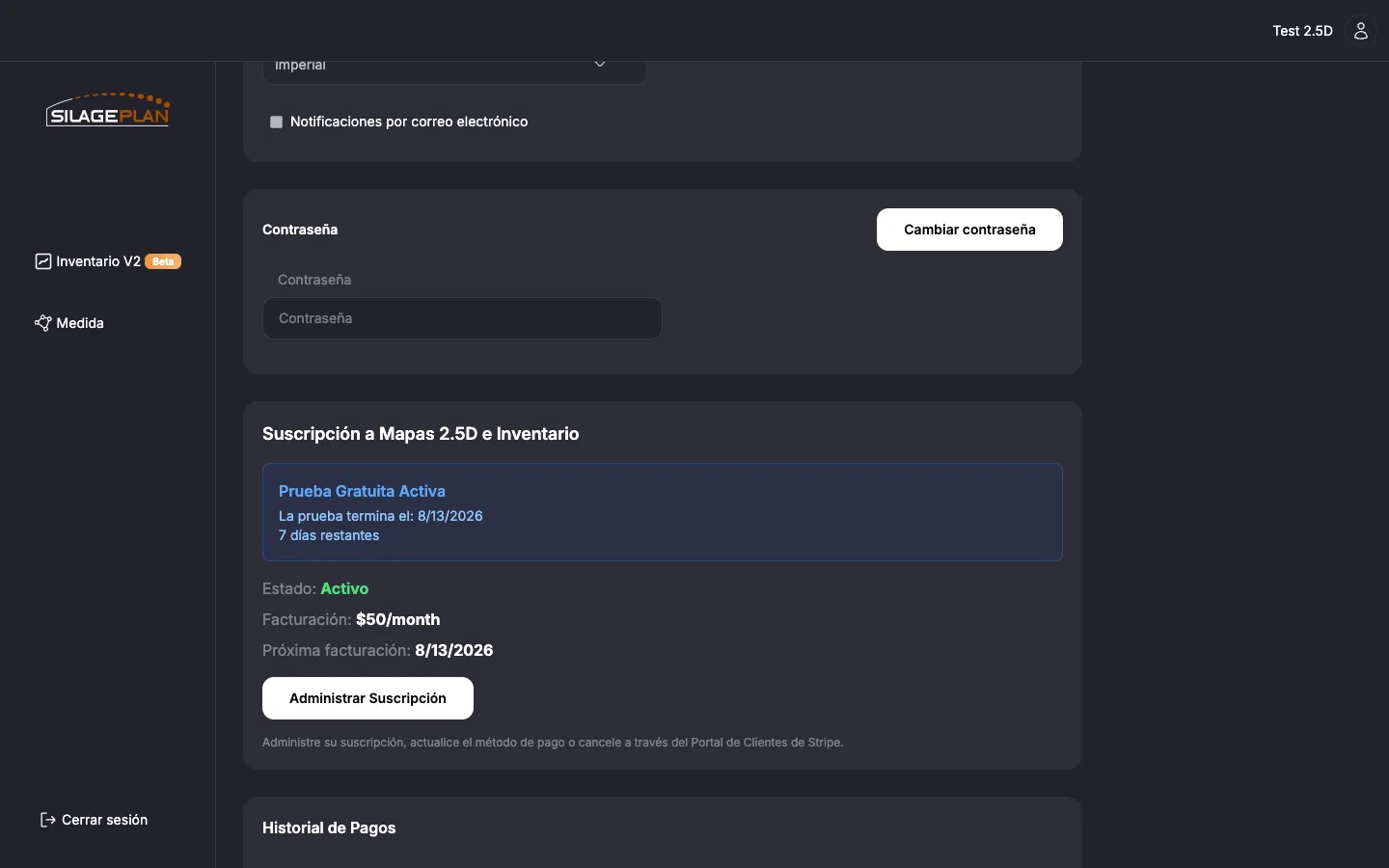Click the green Activo status text
The width and height of the screenshot is (1389, 868).
344,588
